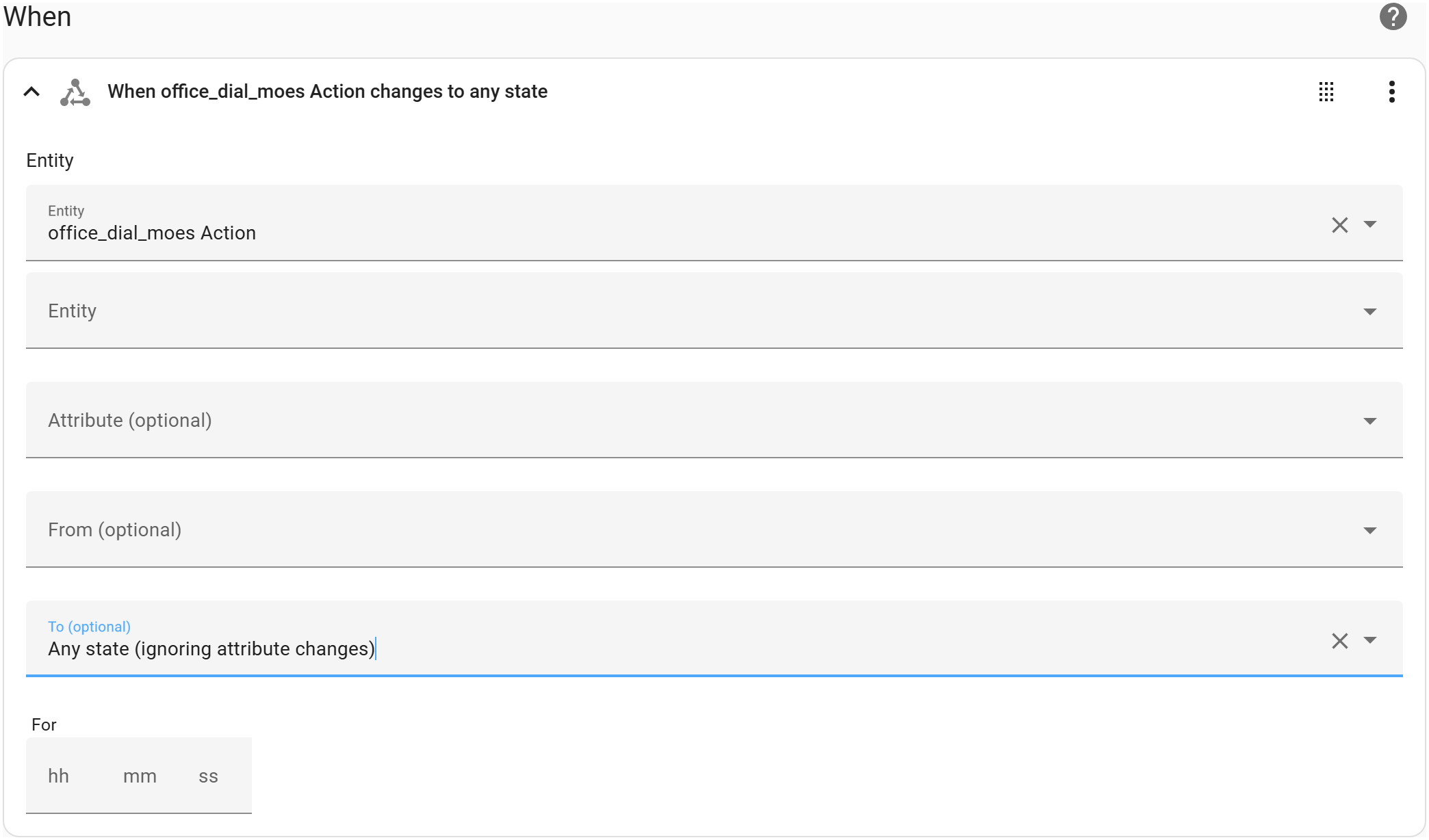Click the state trigger icon

click(x=75, y=92)
